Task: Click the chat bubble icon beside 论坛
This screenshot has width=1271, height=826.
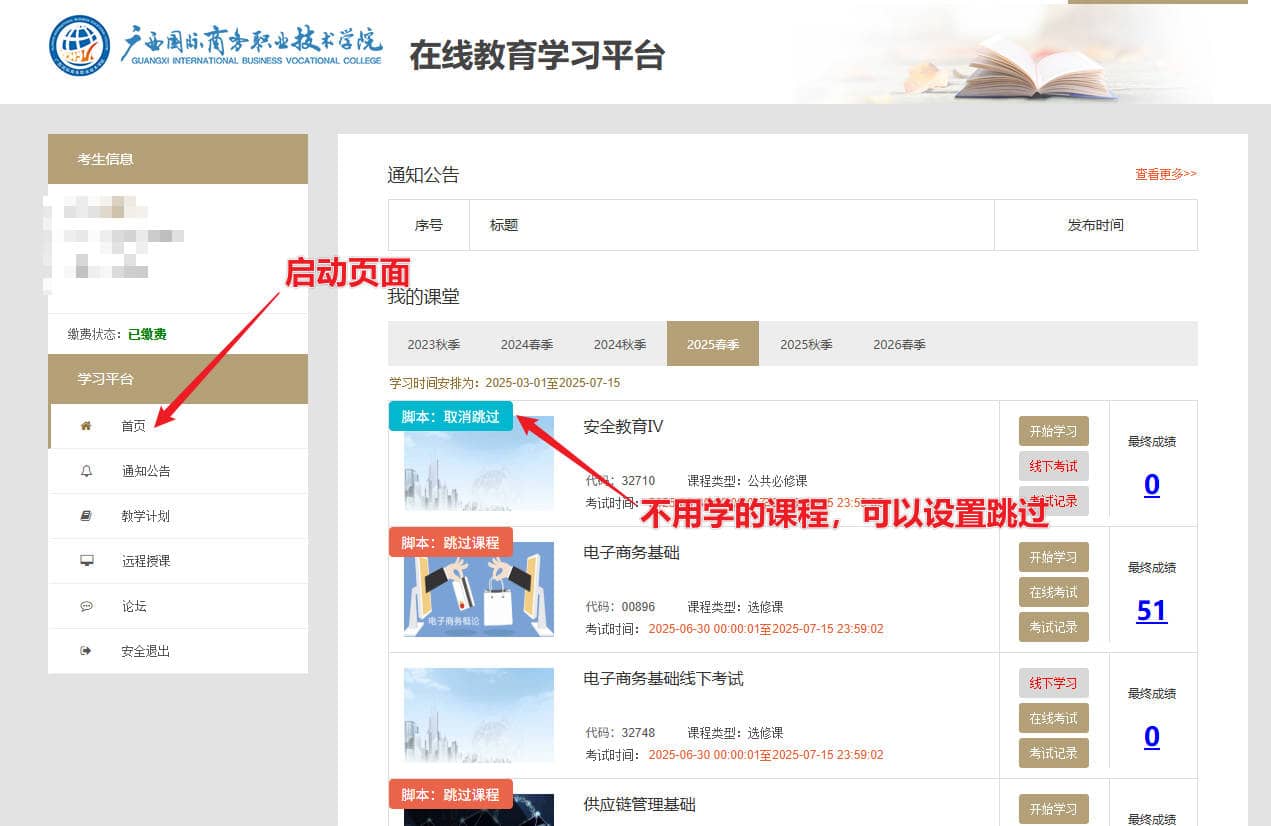Action: [86, 606]
